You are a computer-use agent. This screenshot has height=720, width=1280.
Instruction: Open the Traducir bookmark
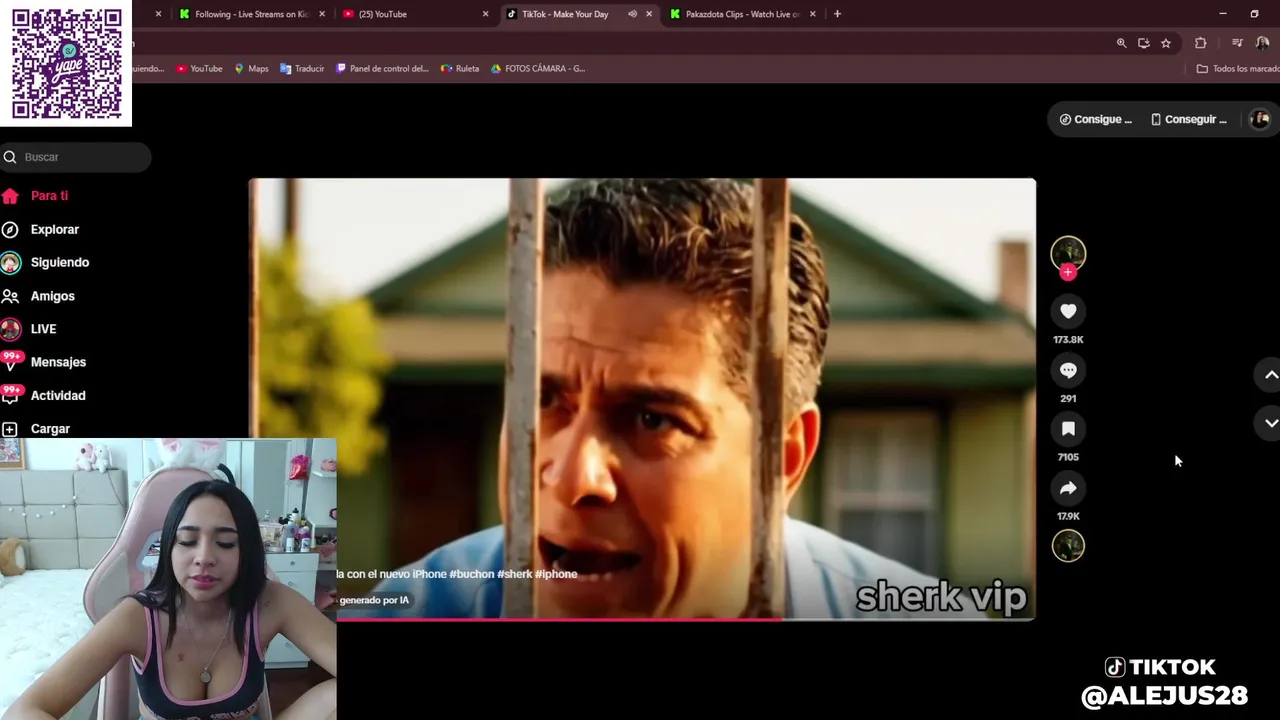(x=302, y=68)
